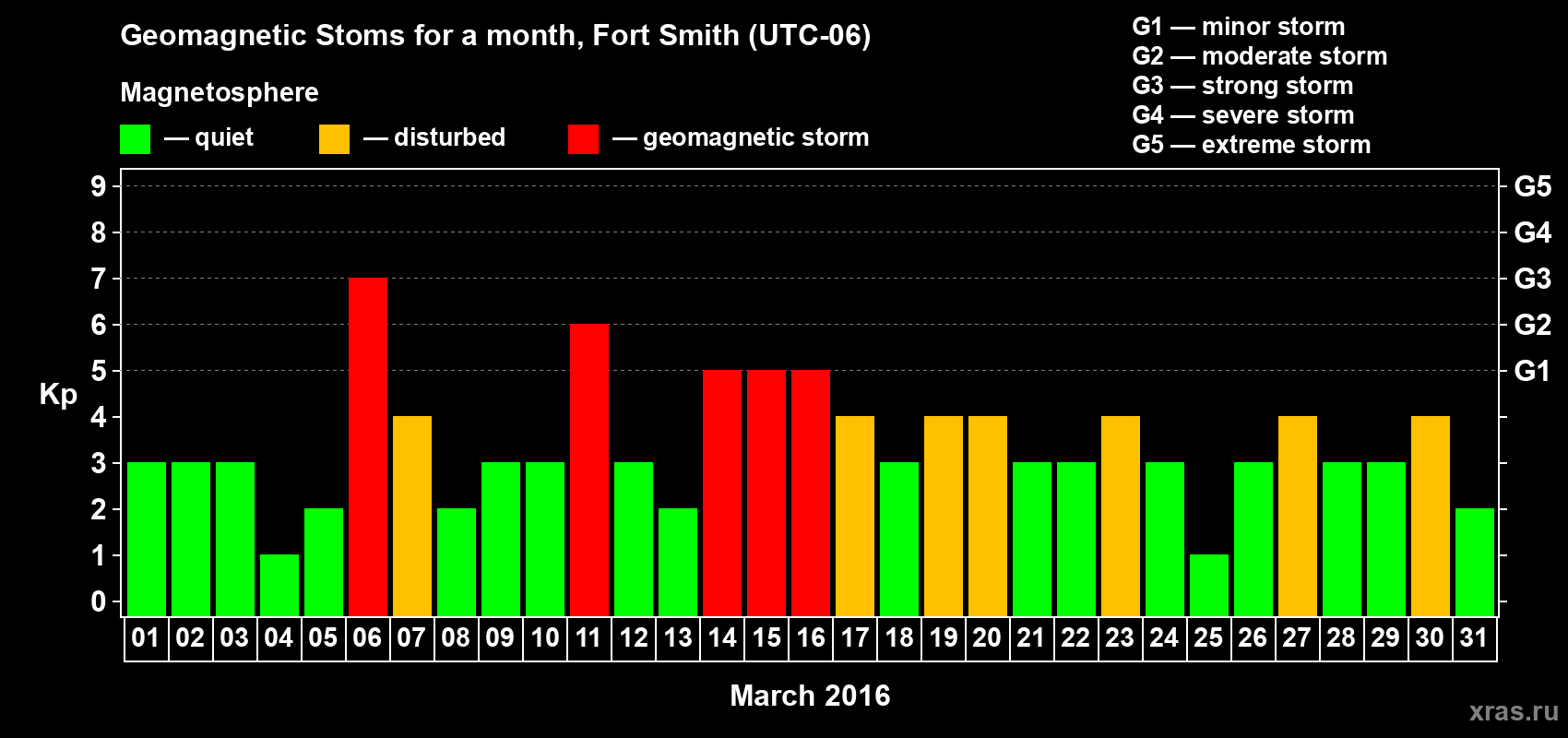Click the '— quiet' legend label

(x=208, y=138)
